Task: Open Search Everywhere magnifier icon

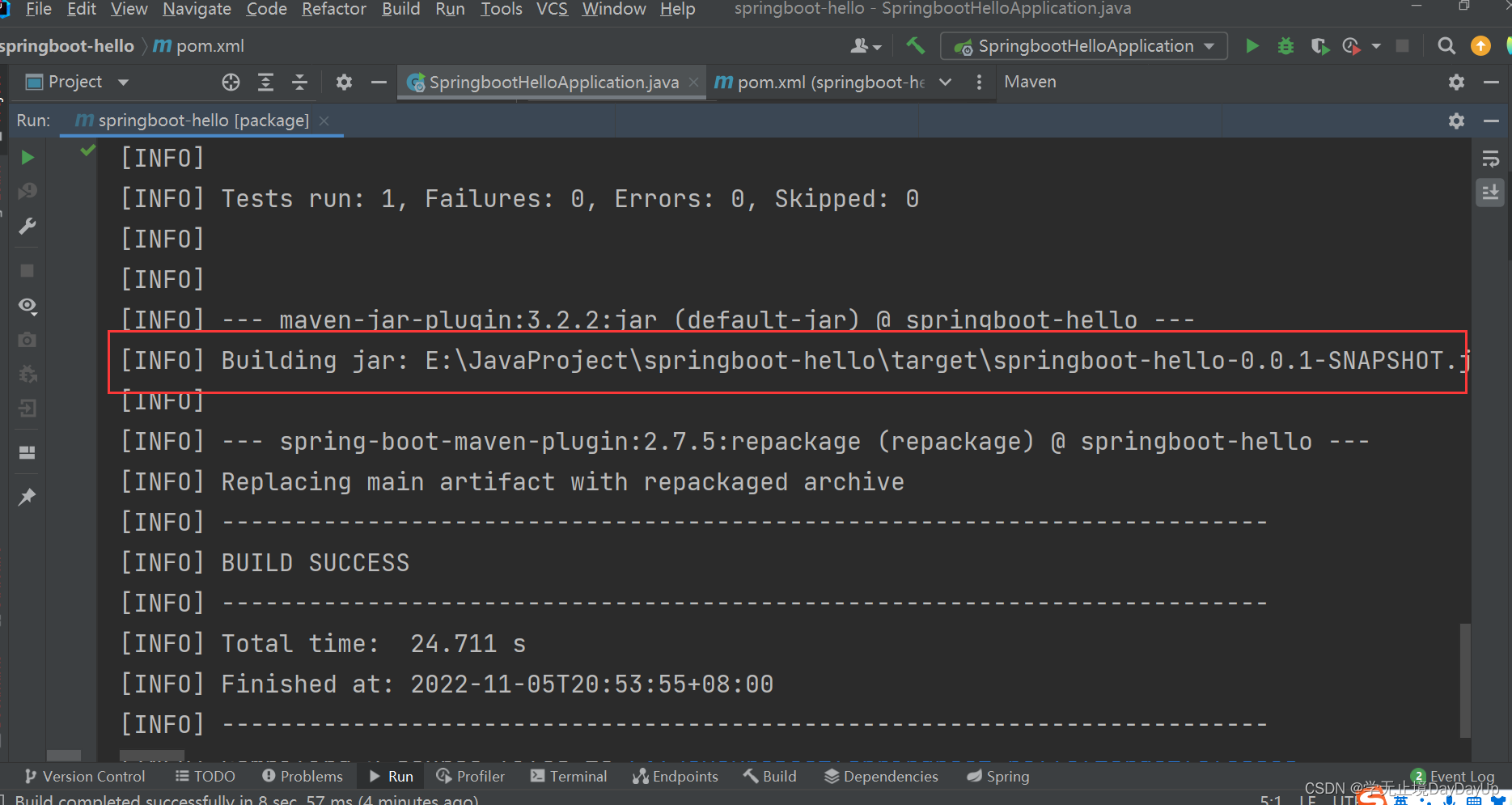Action: [x=1446, y=46]
